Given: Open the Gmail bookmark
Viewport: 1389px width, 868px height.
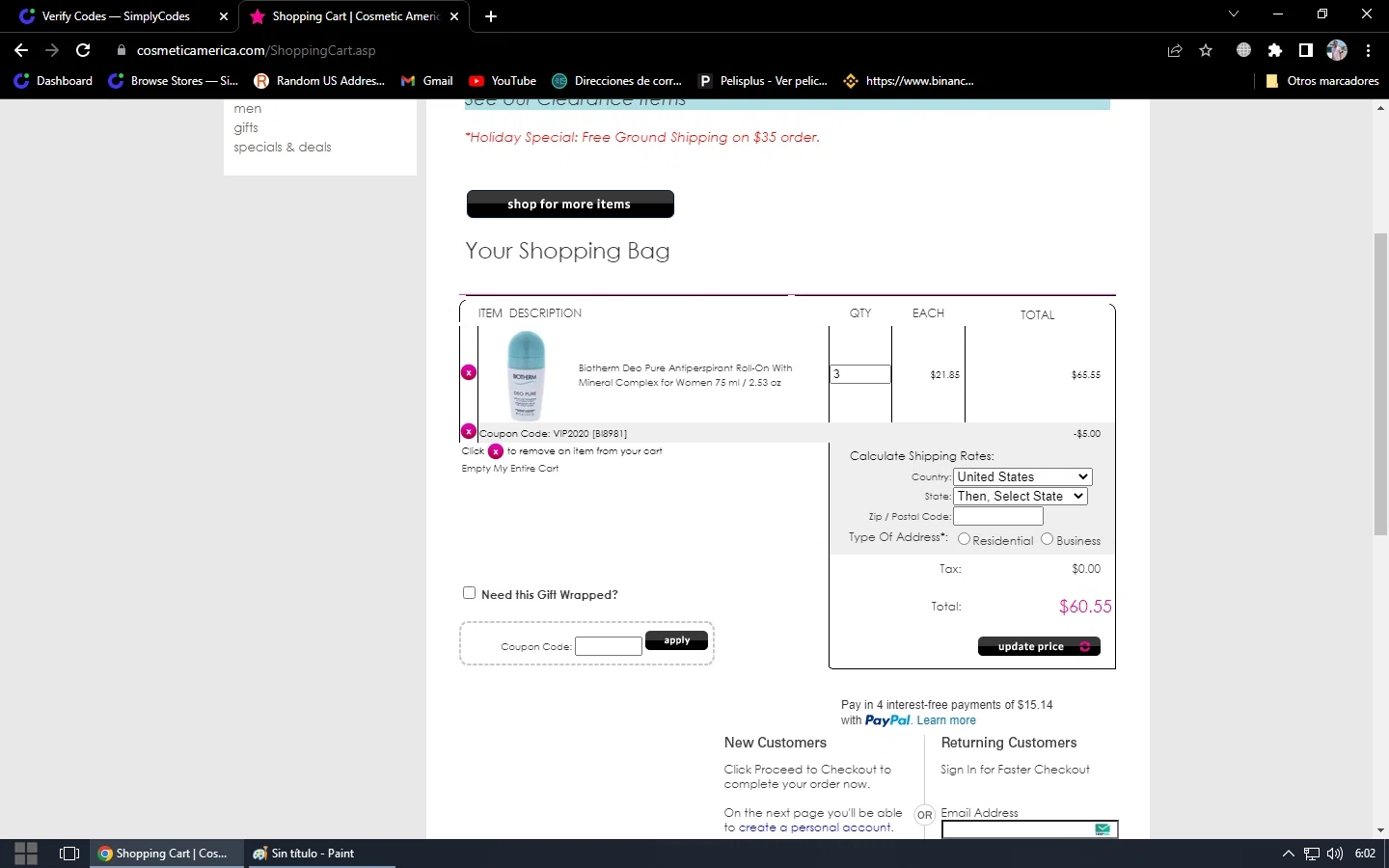Looking at the screenshot, I should tap(427, 81).
